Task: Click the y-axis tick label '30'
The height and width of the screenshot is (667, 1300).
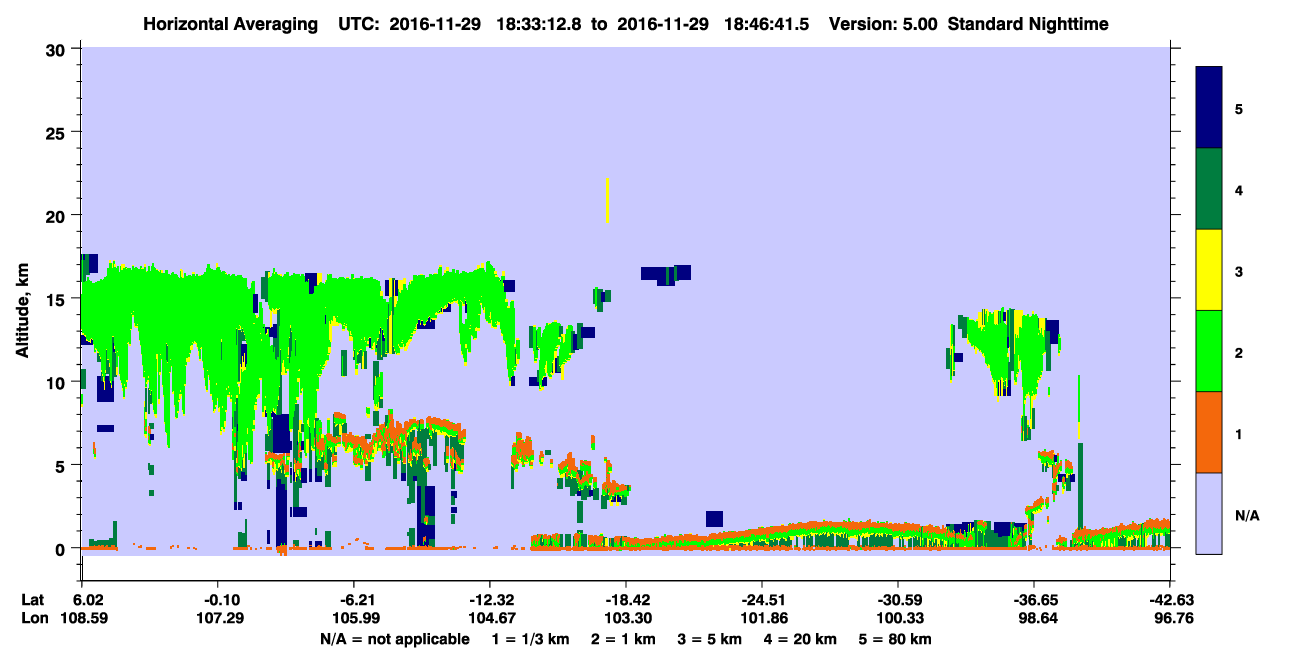Action: tap(58, 49)
